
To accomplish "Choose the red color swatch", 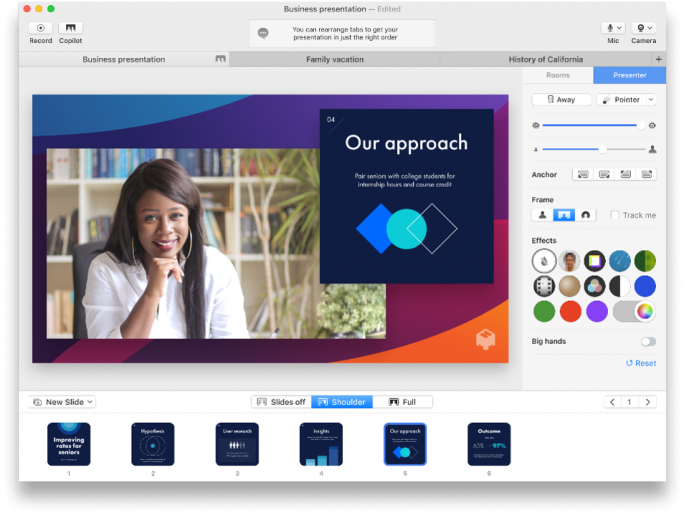I will point(570,311).
